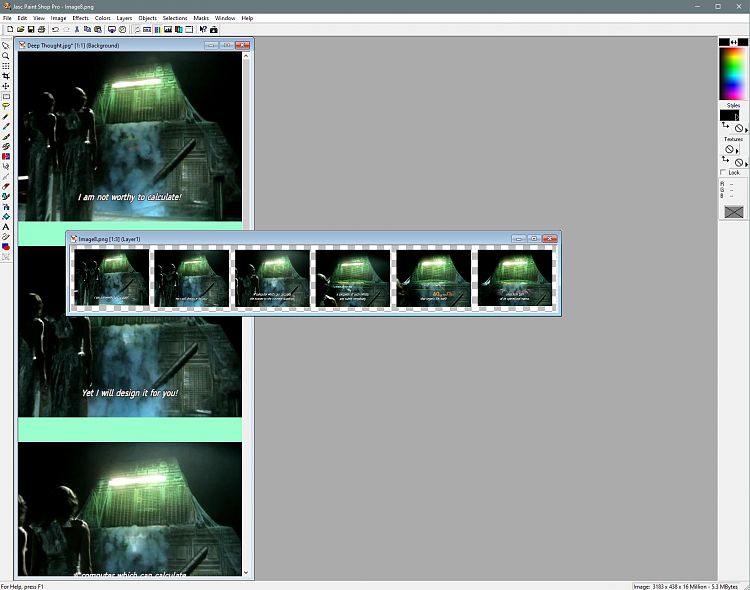
Task: Toggle the Overview window toolbar icon
Action: 189,30
